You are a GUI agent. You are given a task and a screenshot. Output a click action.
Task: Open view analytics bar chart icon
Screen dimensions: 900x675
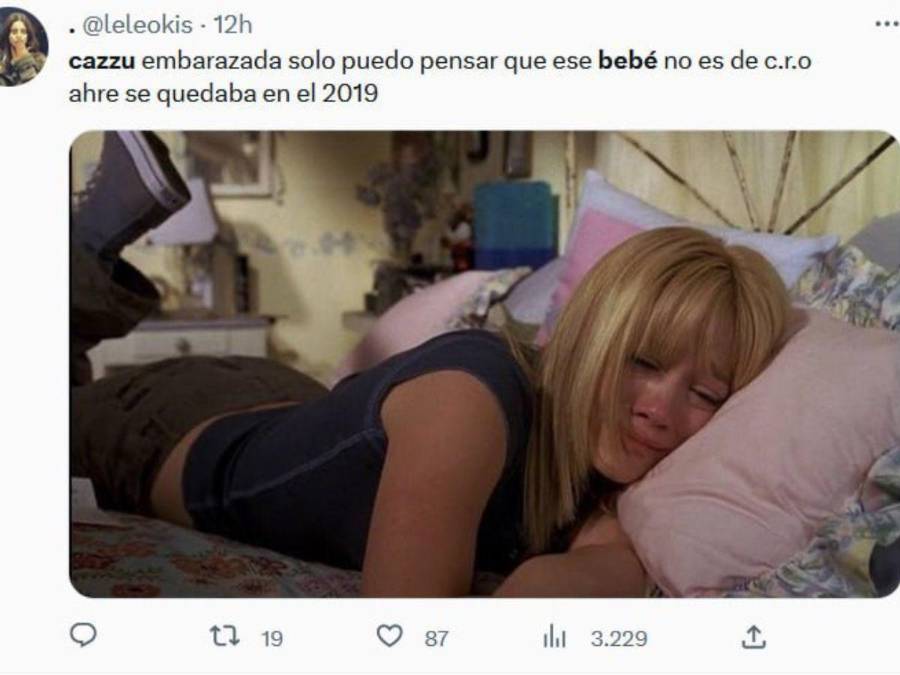point(554,637)
